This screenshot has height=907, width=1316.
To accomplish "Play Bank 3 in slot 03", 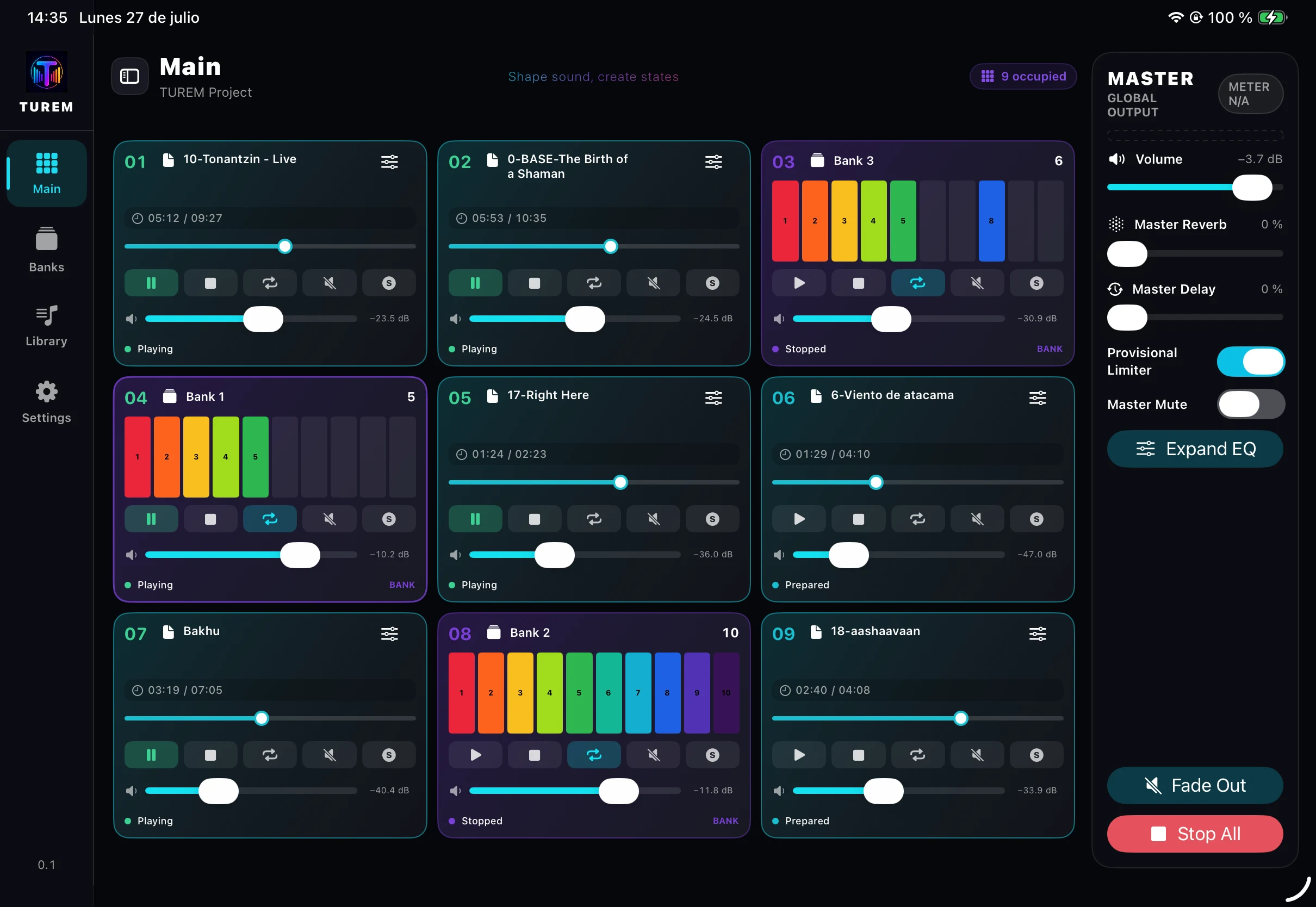I will tap(799, 283).
